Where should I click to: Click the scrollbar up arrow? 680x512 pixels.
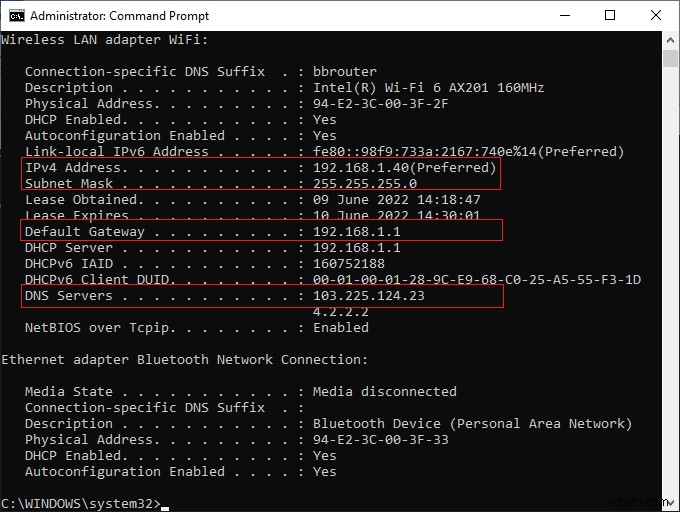point(671,40)
